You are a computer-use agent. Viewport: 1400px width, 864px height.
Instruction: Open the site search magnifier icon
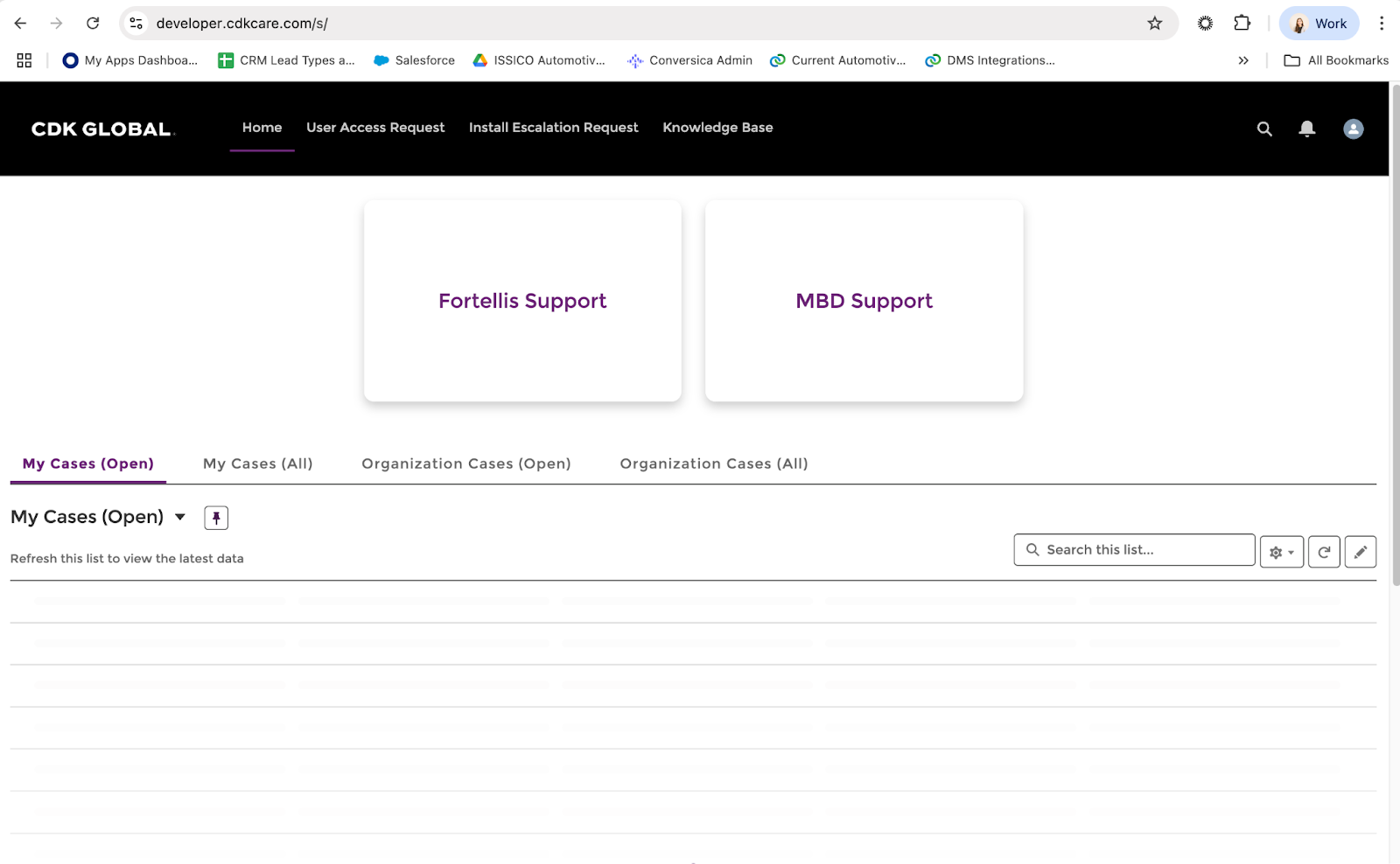tap(1264, 129)
